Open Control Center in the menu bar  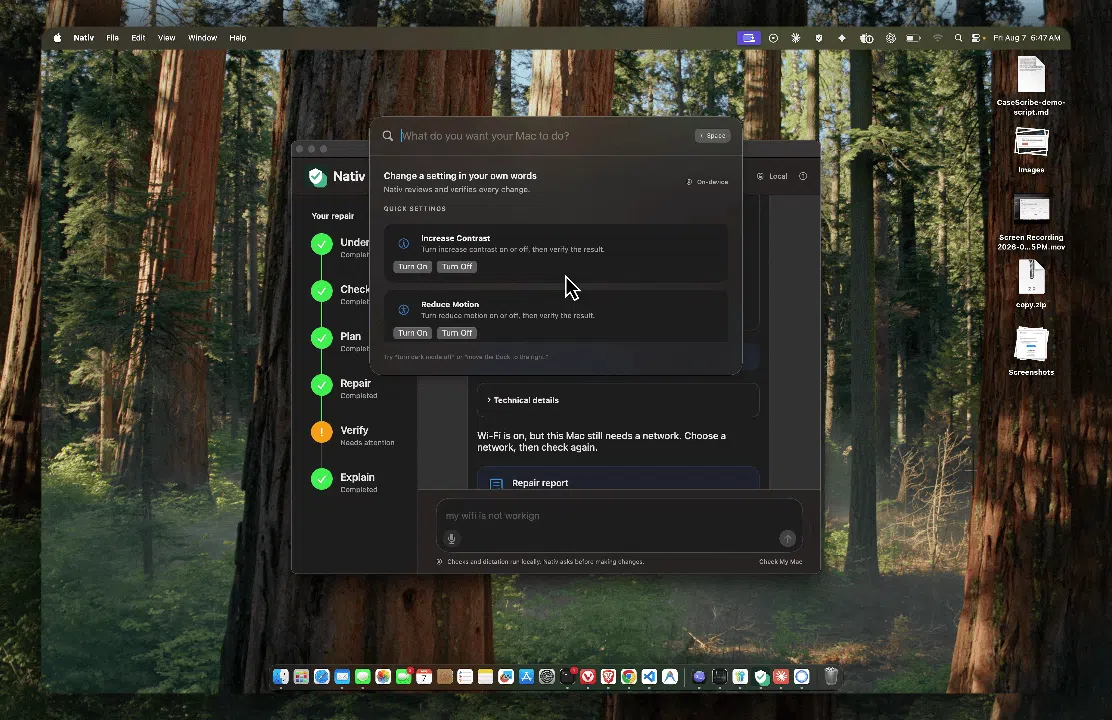(976, 38)
